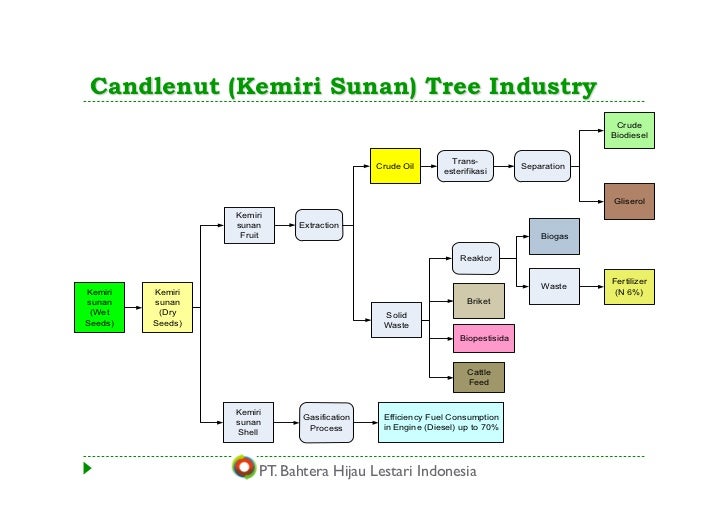Click the Kemiri sunan Shell box
The image size is (728, 515).
[248, 423]
